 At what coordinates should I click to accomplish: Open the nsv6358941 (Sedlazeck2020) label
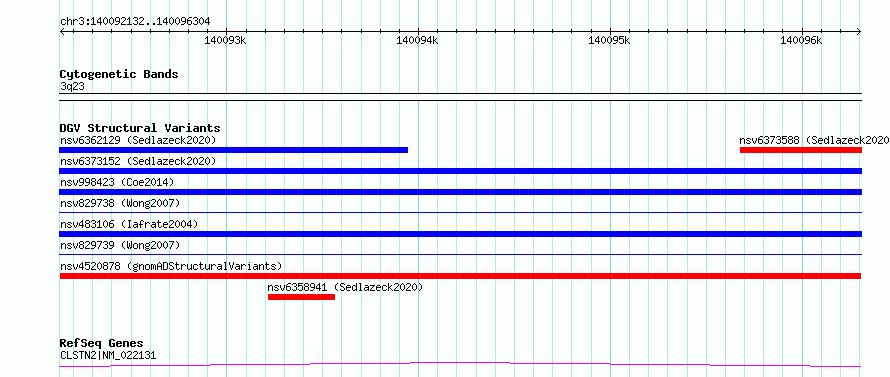tap(345, 287)
